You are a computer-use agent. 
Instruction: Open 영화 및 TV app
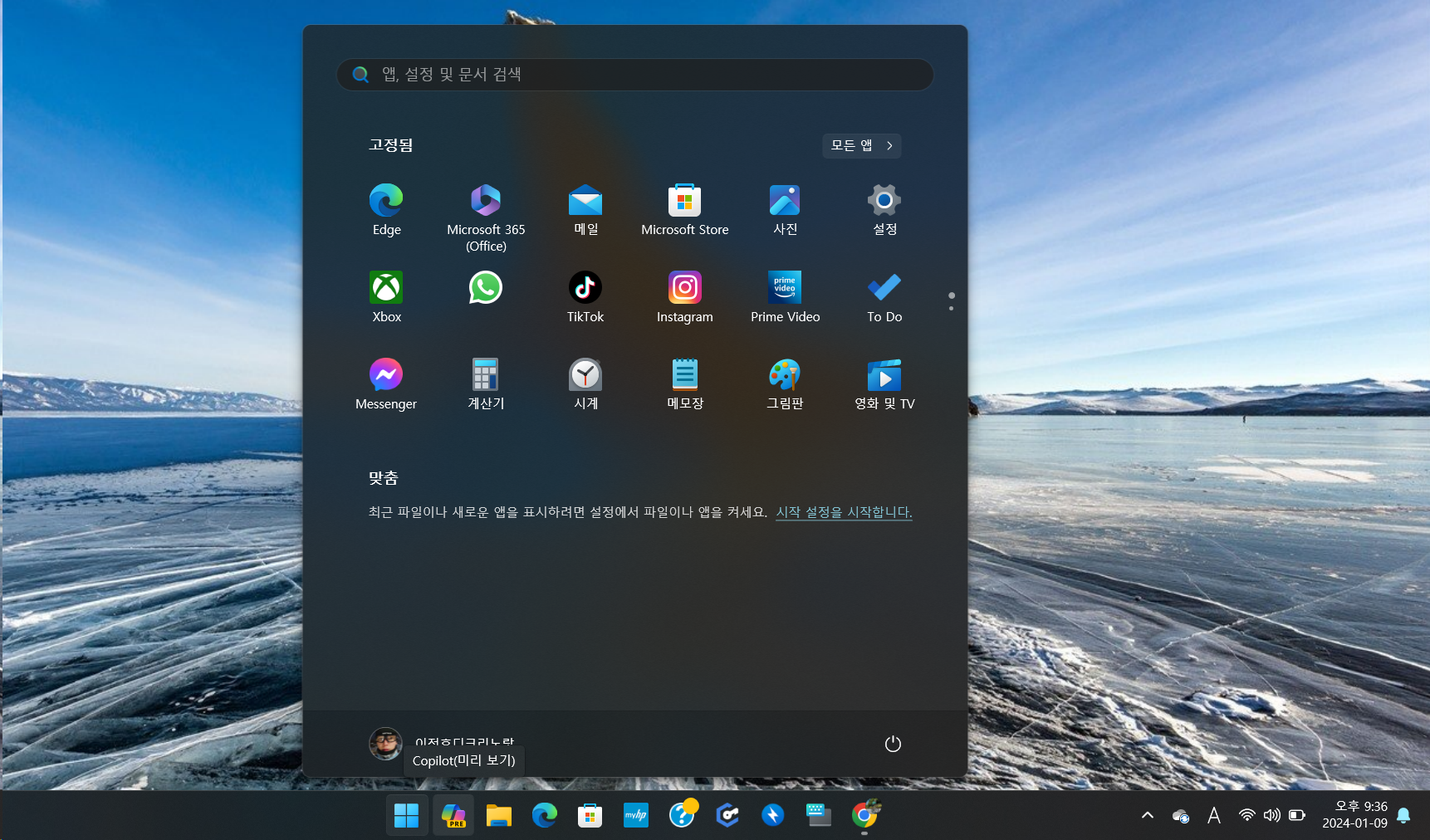(x=884, y=384)
